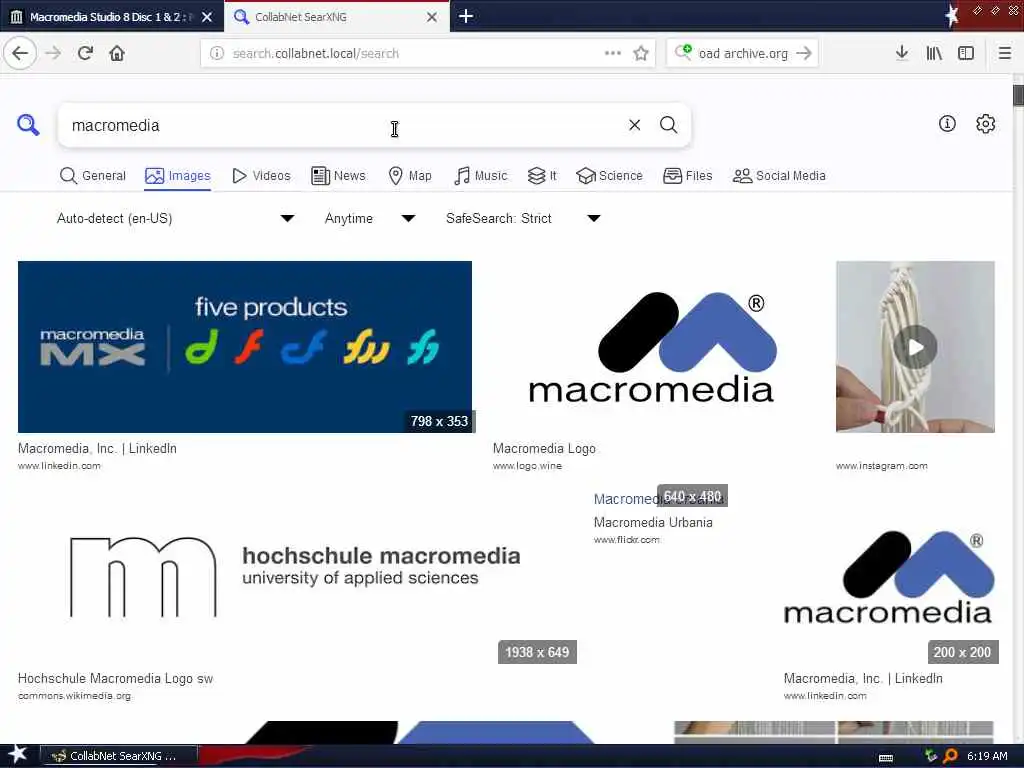Switch to the Files tab
Image resolution: width=1024 pixels, height=768 pixels.
tap(688, 176)
